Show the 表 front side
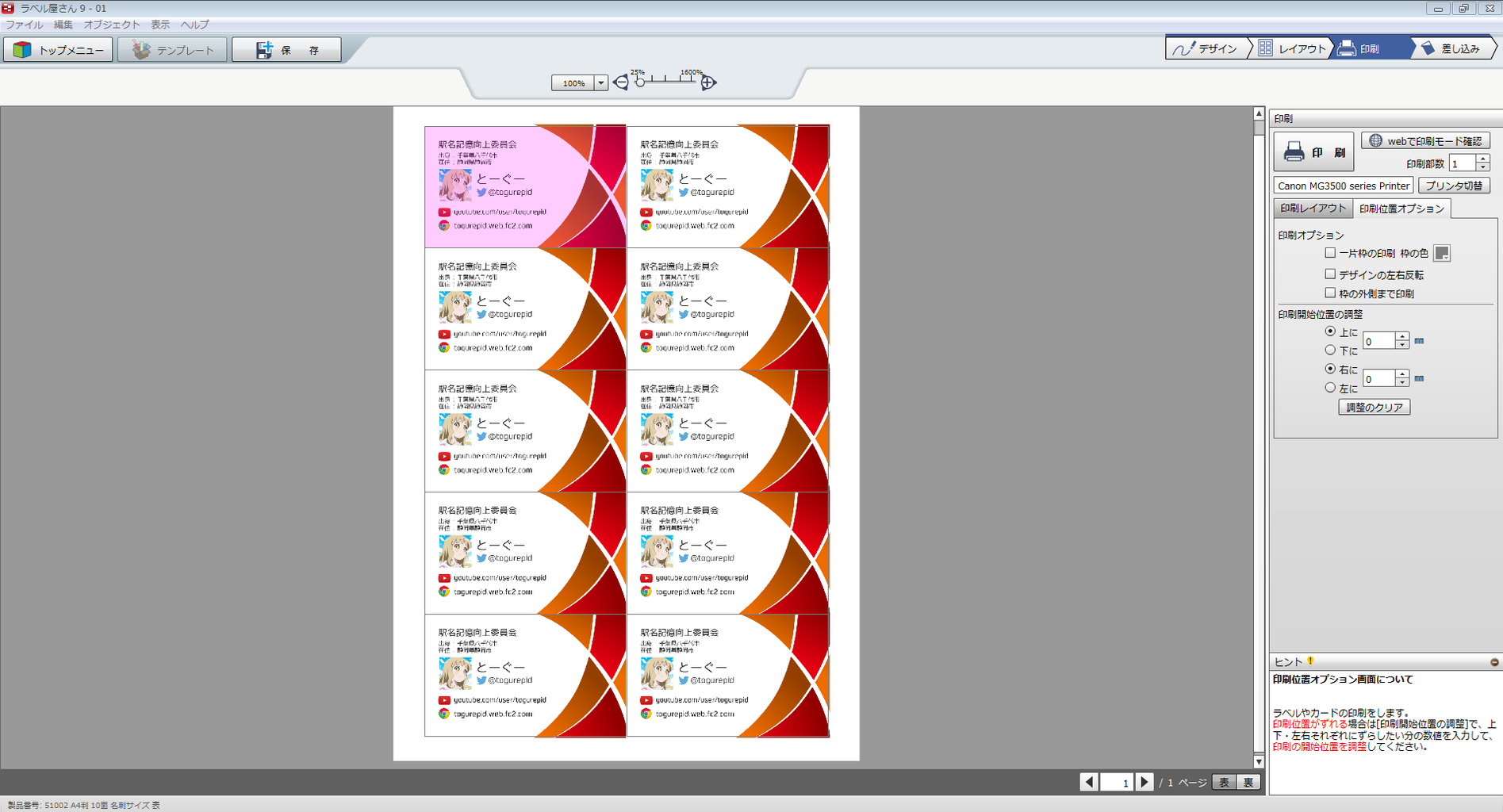Image resolution: width=1503 pixels, height=812 pixels. click(x=1224, y=783)
